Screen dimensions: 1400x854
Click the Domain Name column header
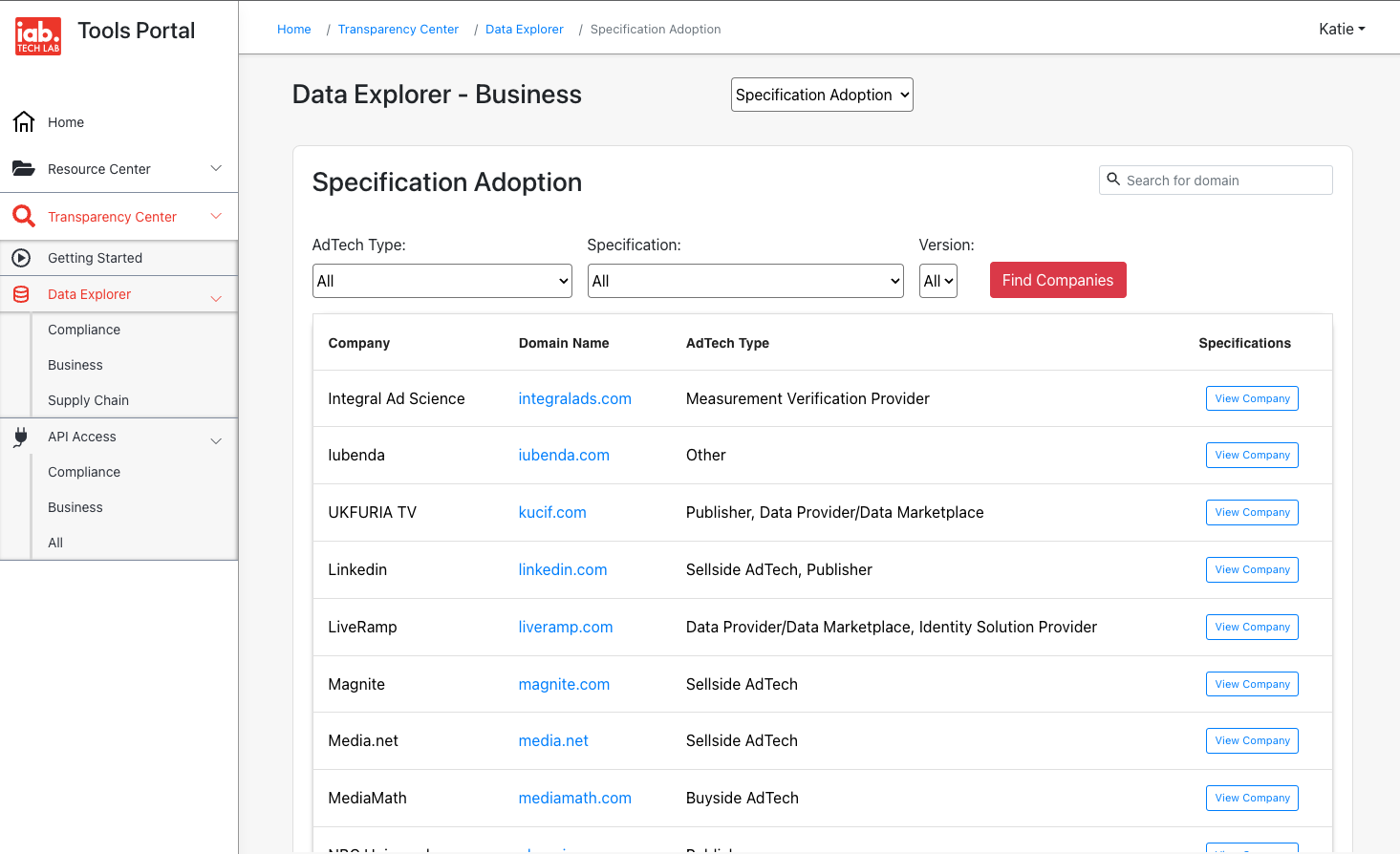(x=564, y=343)
